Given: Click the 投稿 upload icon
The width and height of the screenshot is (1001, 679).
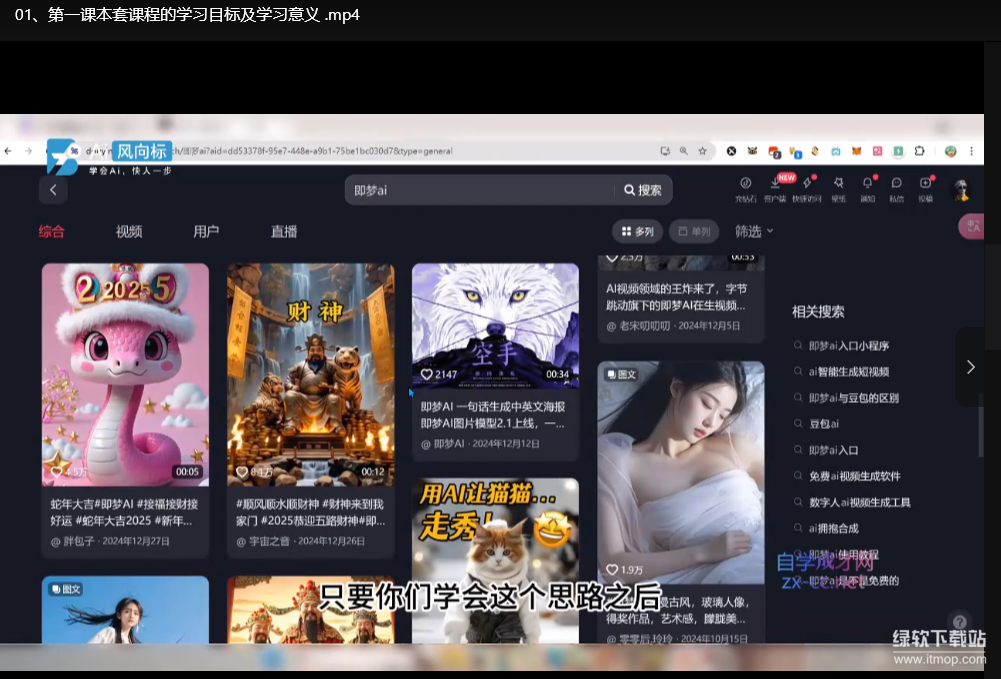Looking at the screenshot, I should click(x=925, y=186).
